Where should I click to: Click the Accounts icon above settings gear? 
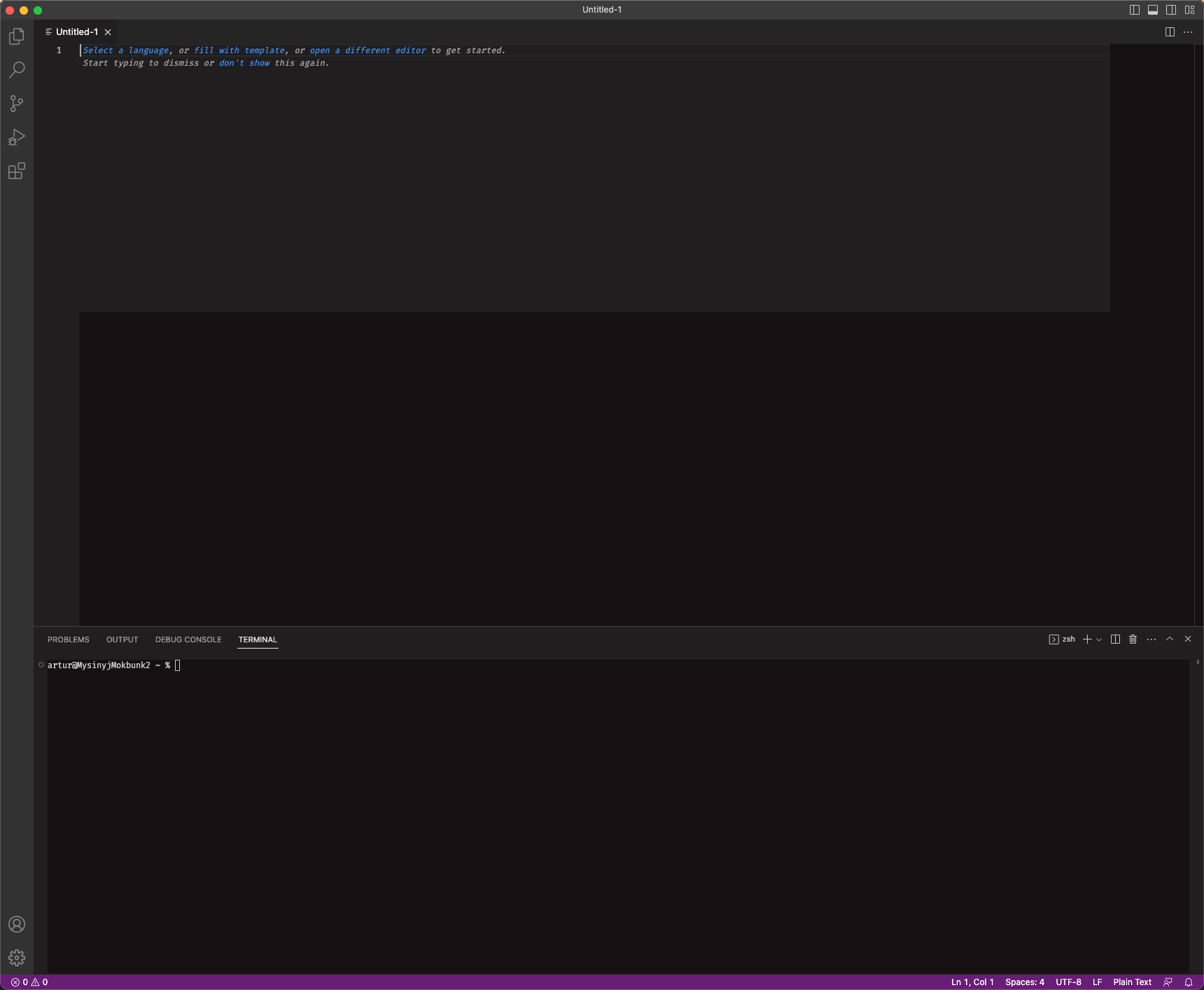pos(17,924)
